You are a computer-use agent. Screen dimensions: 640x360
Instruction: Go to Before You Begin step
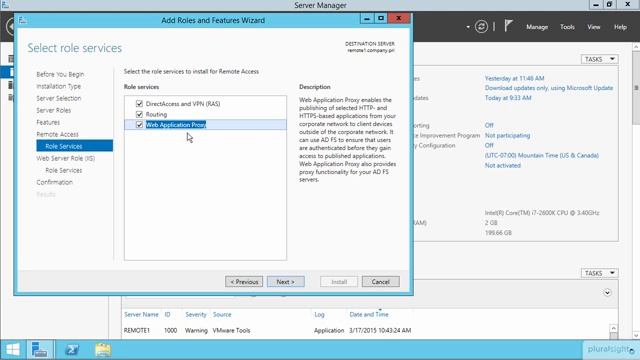[x=60, y=74]
